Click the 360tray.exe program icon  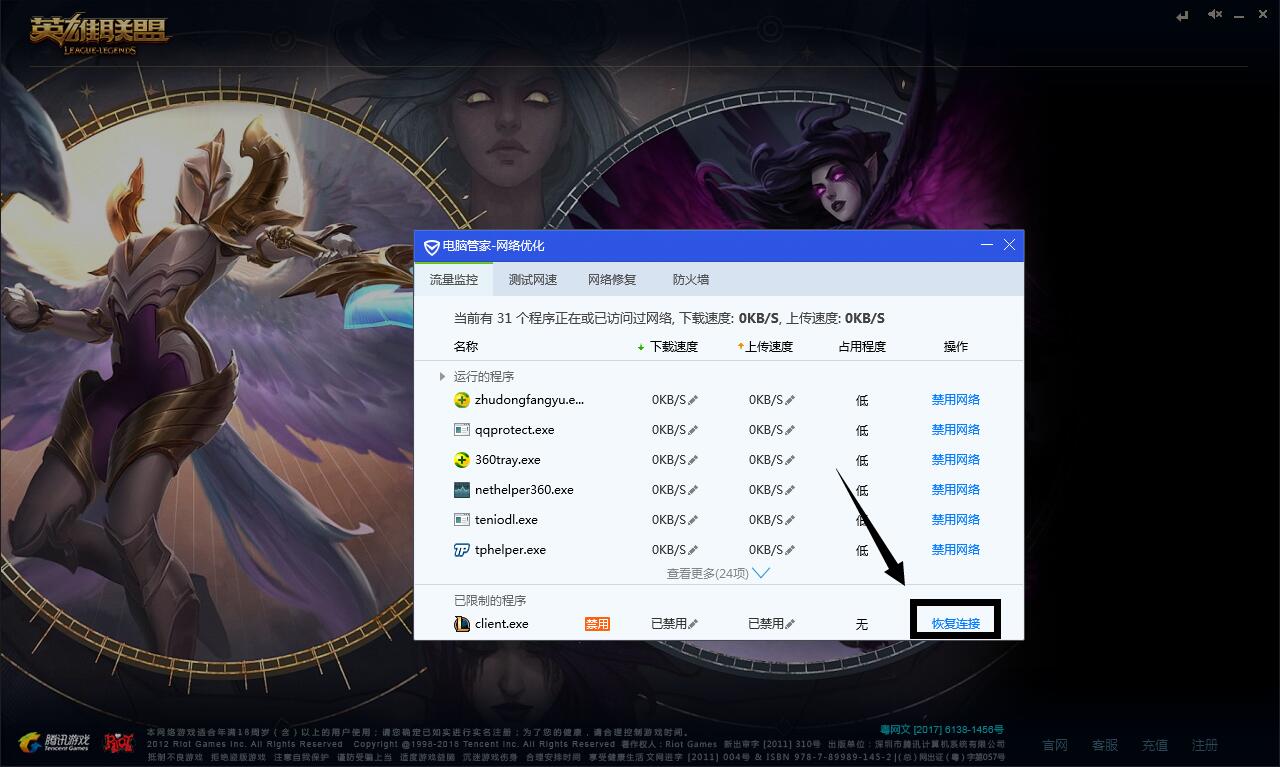pyautogui.click(x=461, y=460)
